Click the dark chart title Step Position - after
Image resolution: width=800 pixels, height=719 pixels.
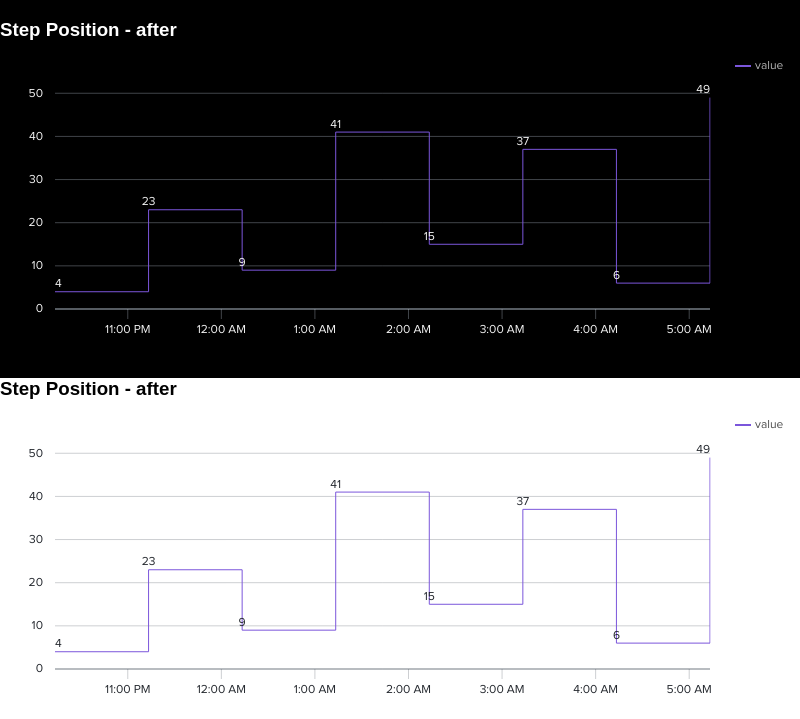pos(88,30)
